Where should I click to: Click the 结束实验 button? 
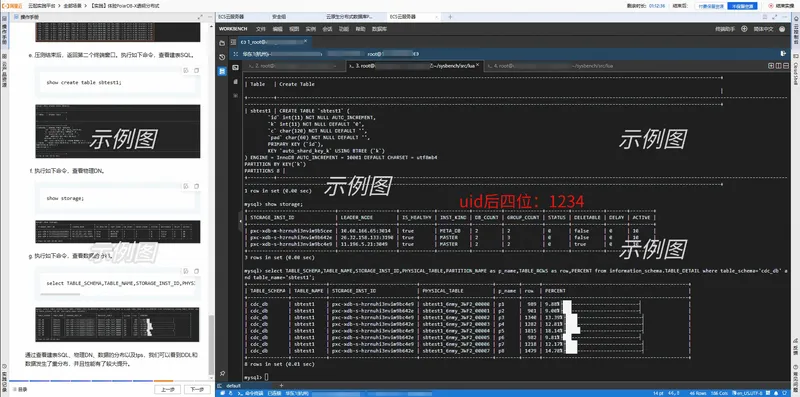click(x=782, y=6)
